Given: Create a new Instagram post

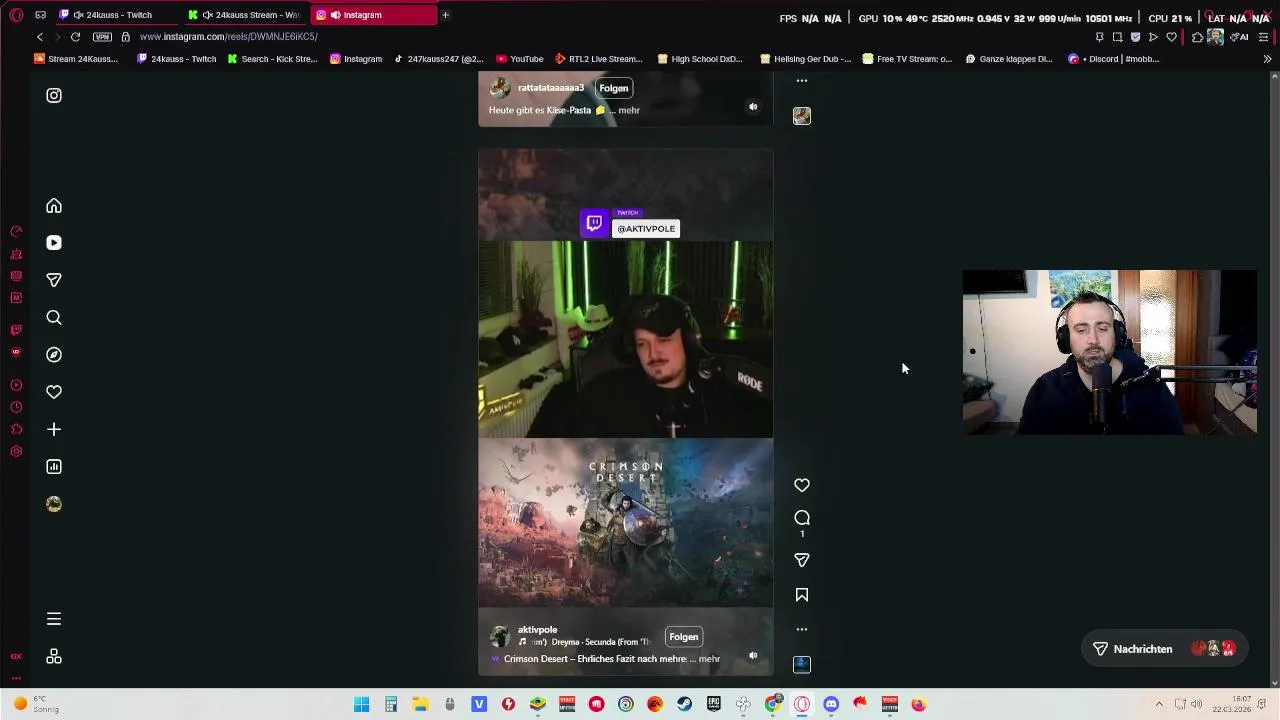Looking at the screenshot, I should pos(54,429).
